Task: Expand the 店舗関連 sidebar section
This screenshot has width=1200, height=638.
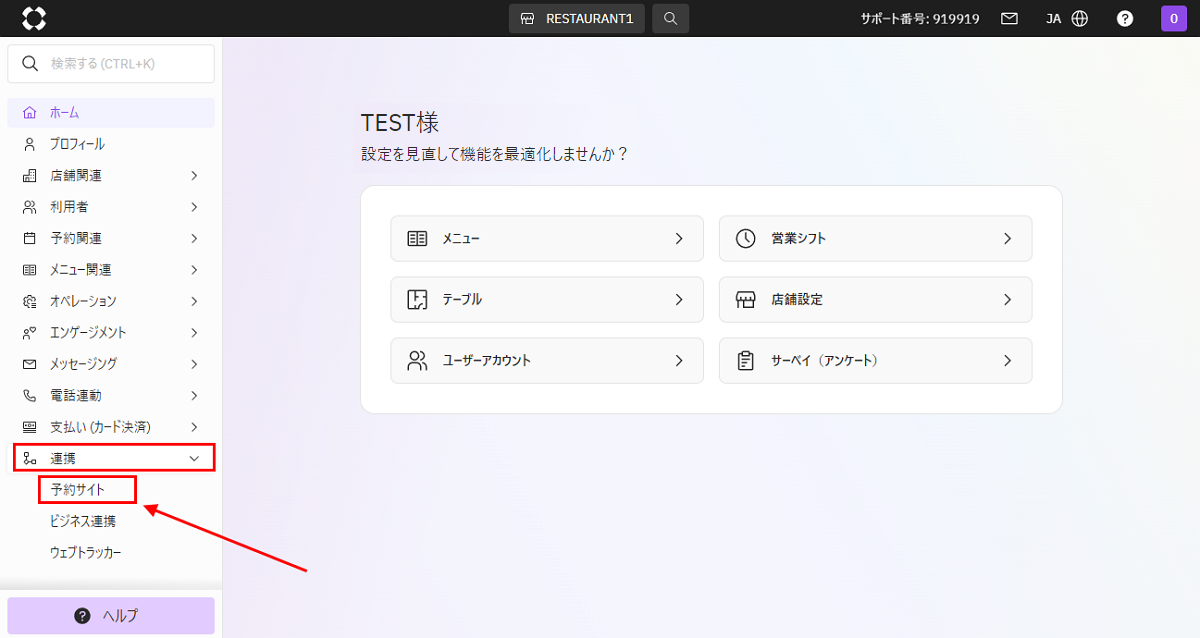Action: point(111,176)
